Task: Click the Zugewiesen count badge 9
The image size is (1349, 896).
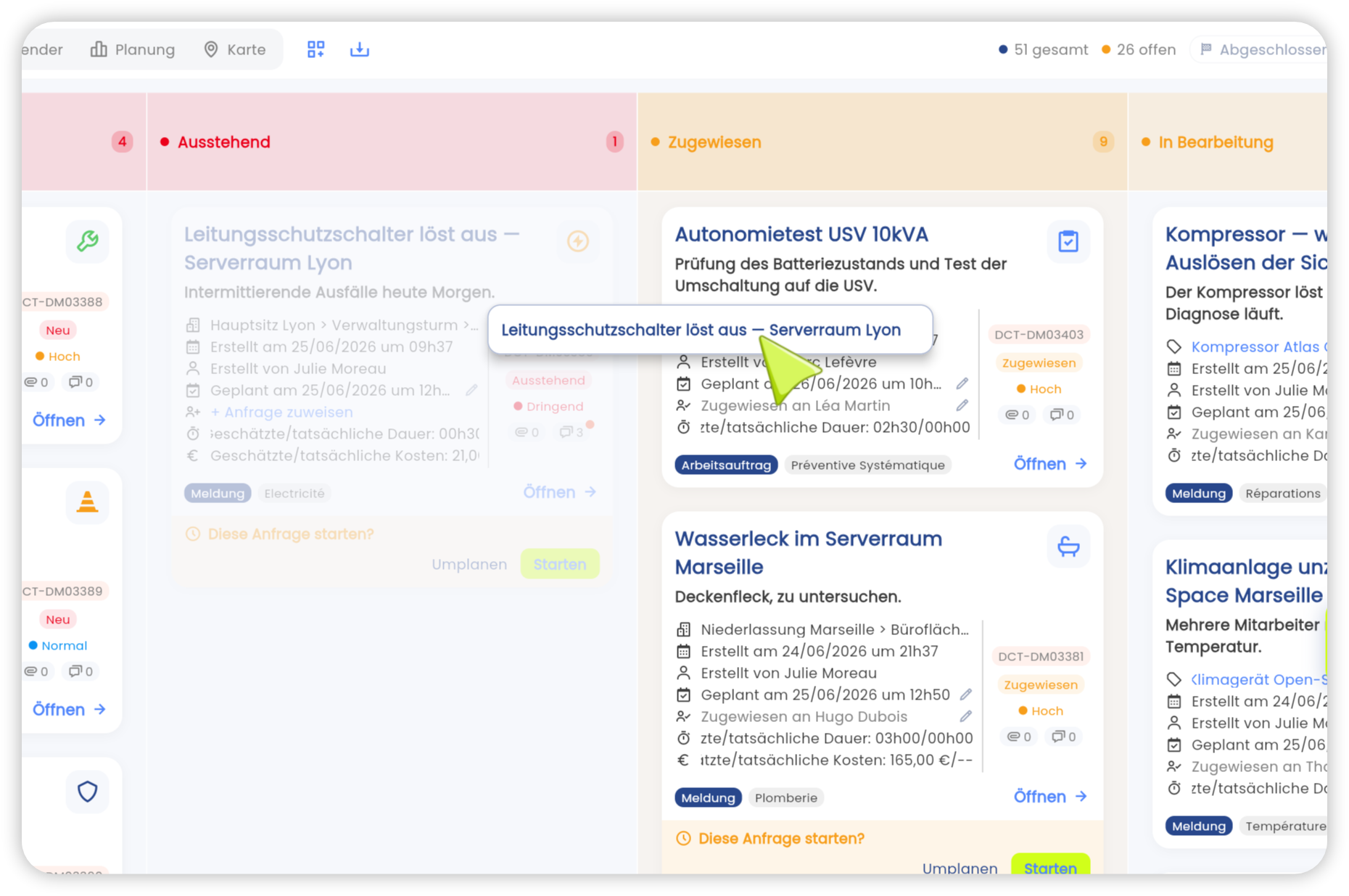Action: [x=1103, y=141]
